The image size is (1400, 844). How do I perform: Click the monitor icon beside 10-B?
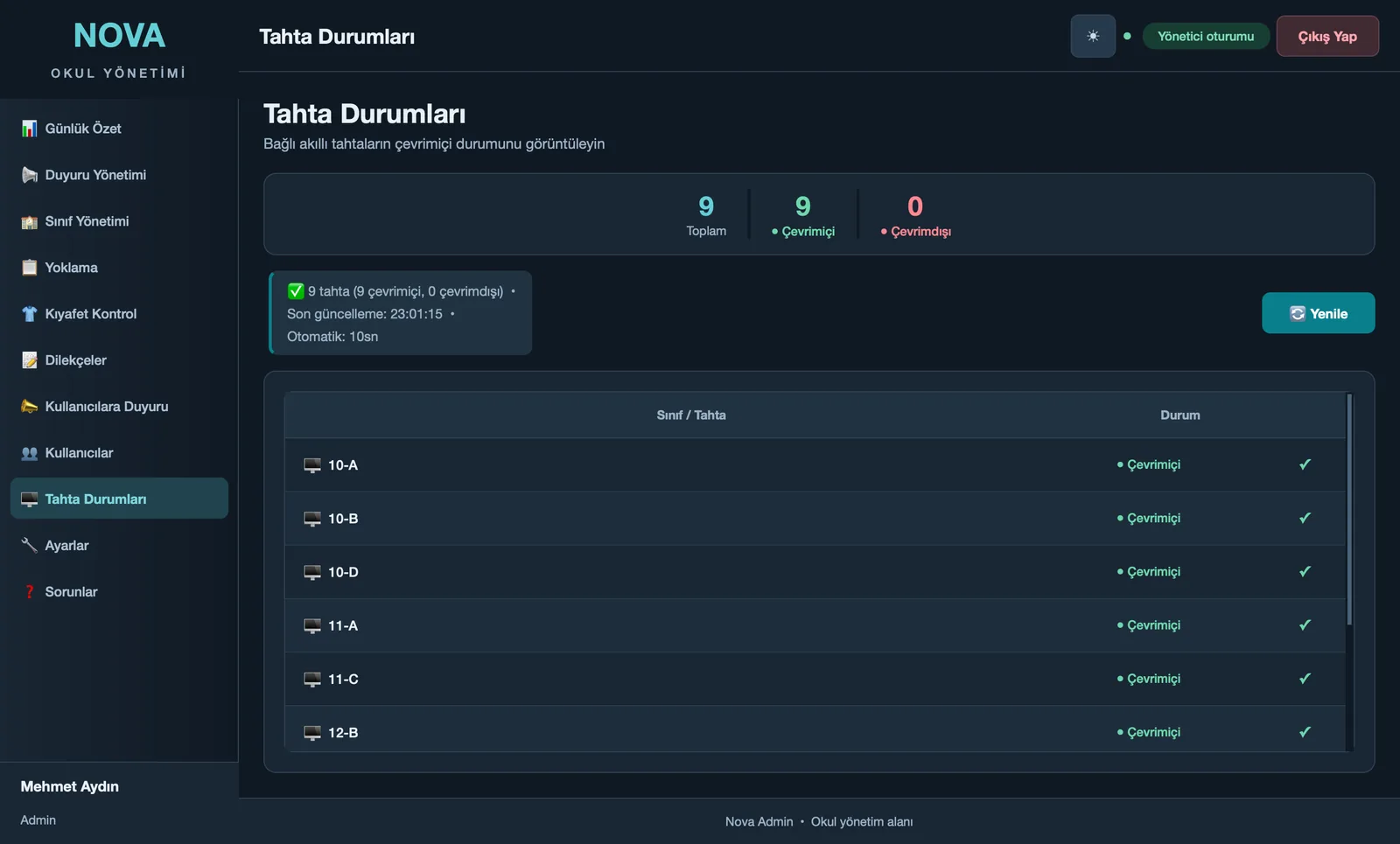(x=312, y=519)
